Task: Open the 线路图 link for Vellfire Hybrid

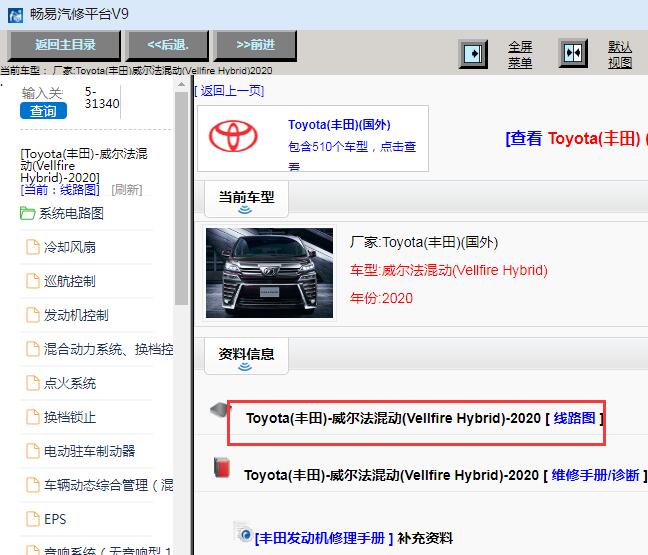Action: pos(575,418)
